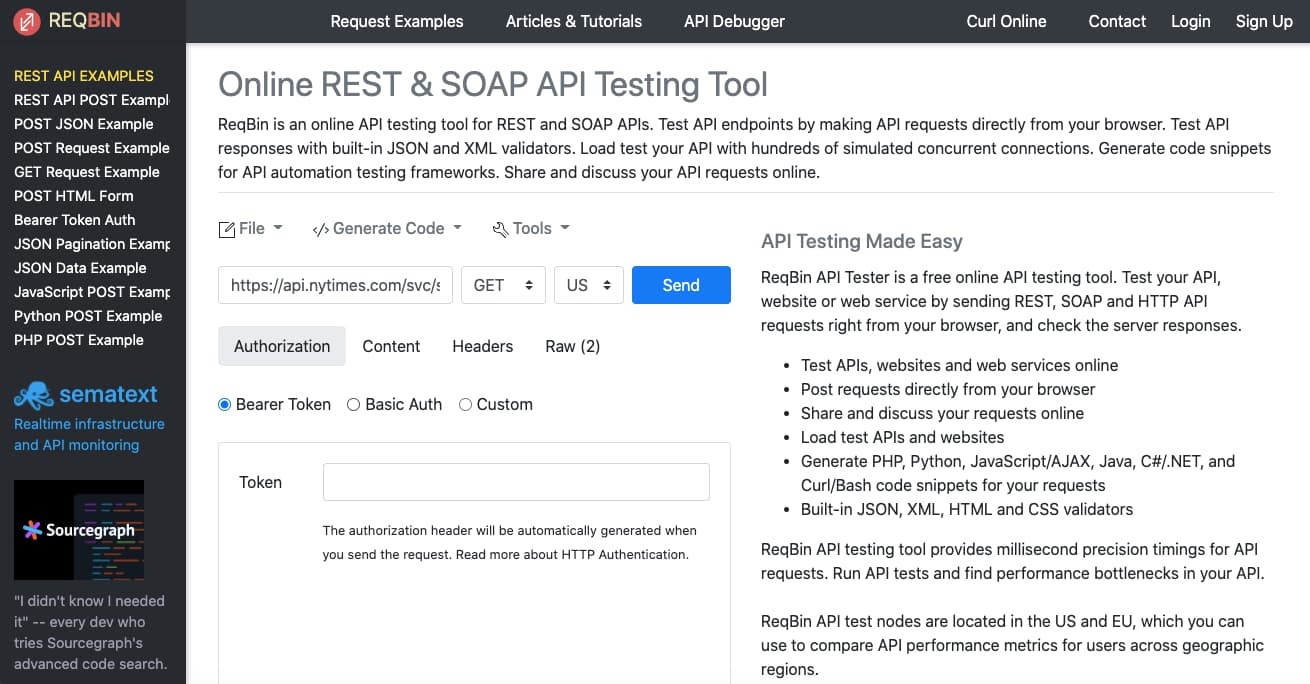Open the Login link
Screen dimensions: 1310x684
click(x=1190, y=21)
